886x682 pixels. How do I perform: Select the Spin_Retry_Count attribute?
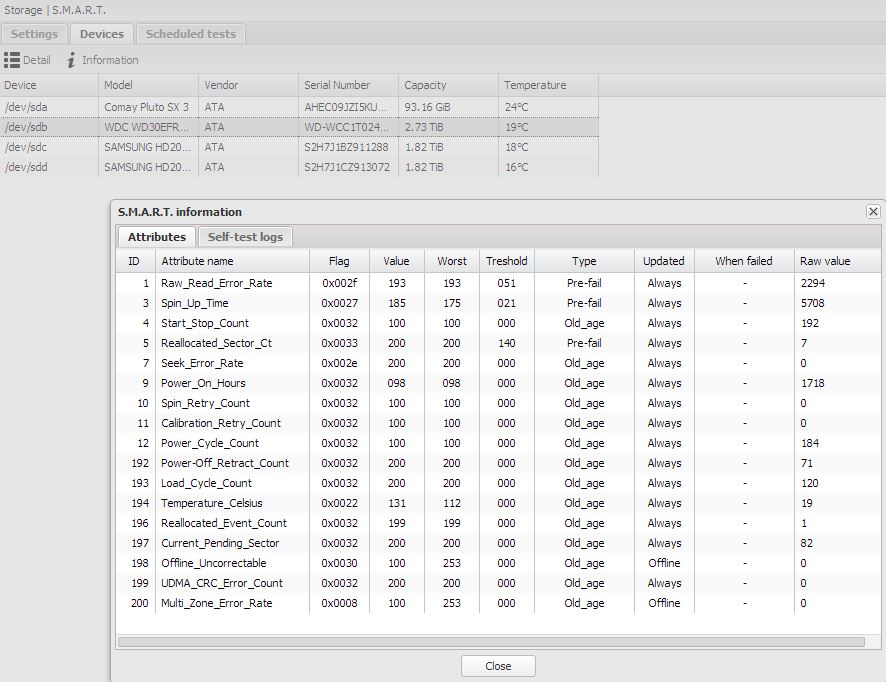tap(498, 403)
